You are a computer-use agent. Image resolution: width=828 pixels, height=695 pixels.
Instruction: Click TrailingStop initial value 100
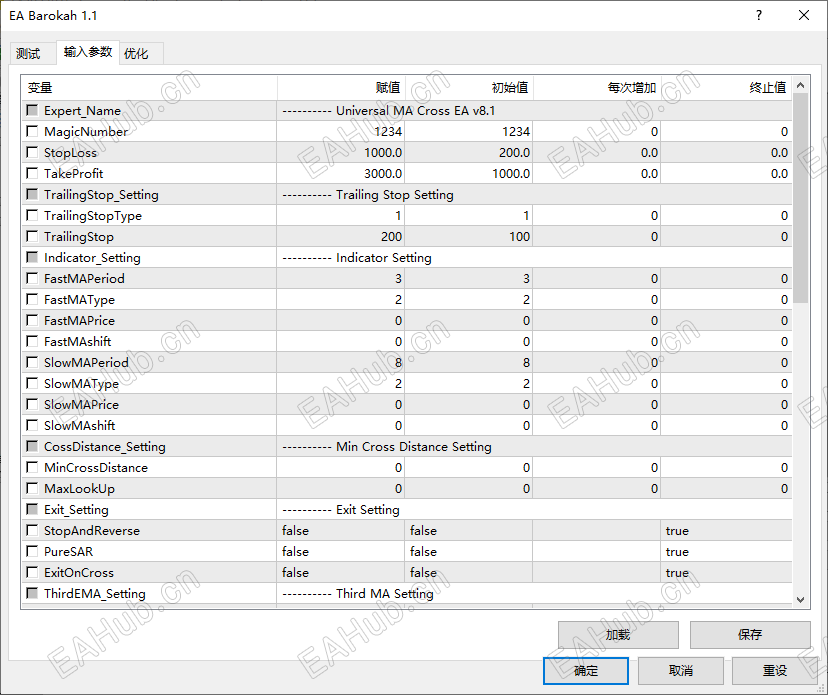coord(469,237)
